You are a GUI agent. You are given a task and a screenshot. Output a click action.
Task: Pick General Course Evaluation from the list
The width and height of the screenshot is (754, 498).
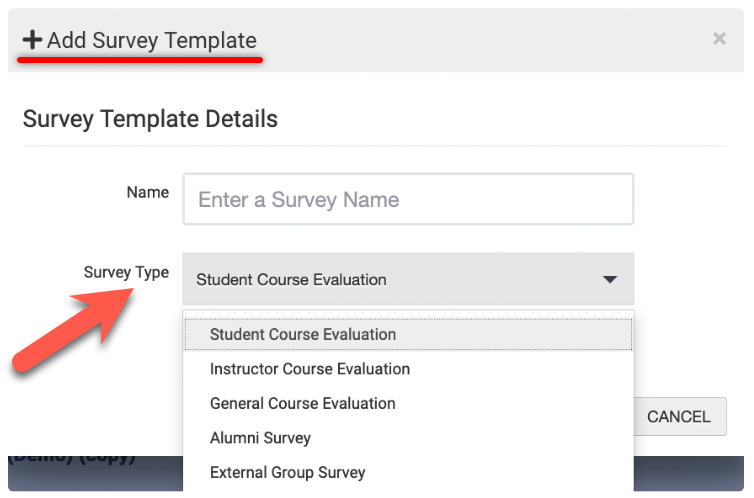[x=303, y=403]
